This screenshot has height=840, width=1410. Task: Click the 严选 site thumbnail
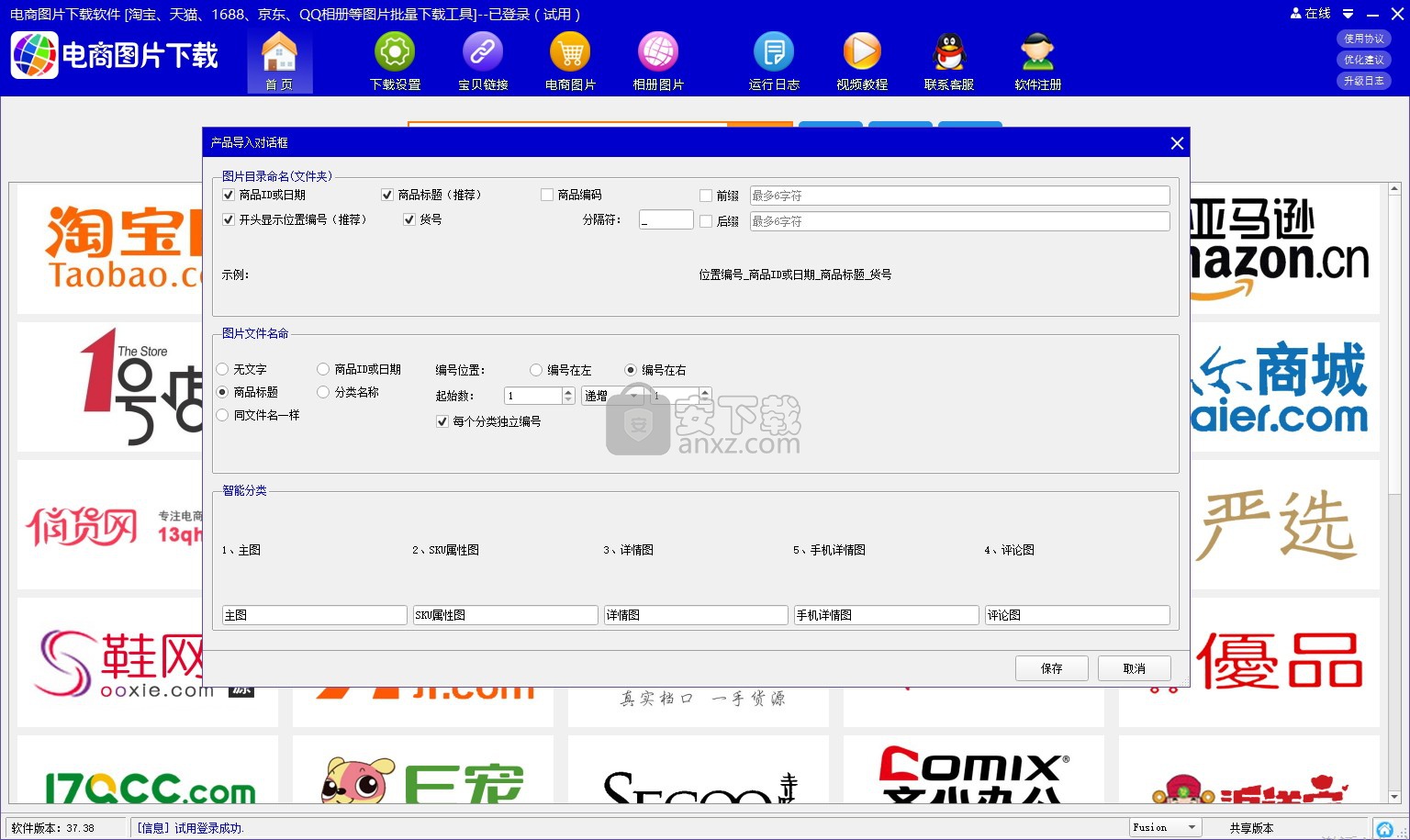coord(1285,524)
